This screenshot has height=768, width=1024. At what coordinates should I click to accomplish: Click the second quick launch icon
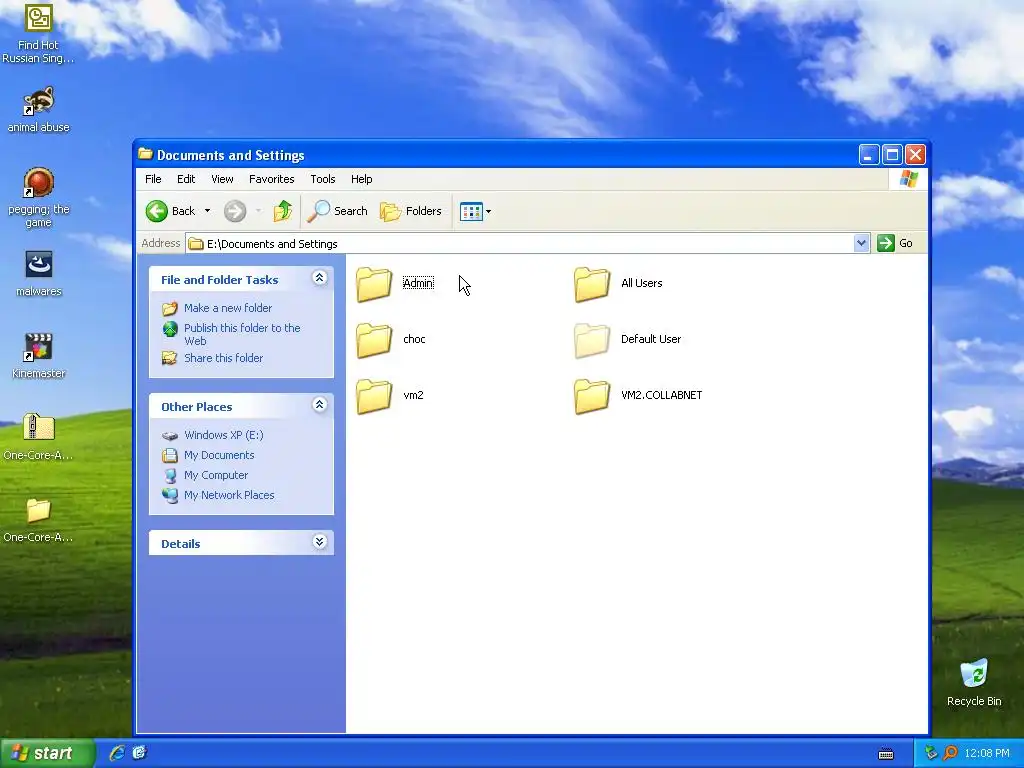(139, 753)
